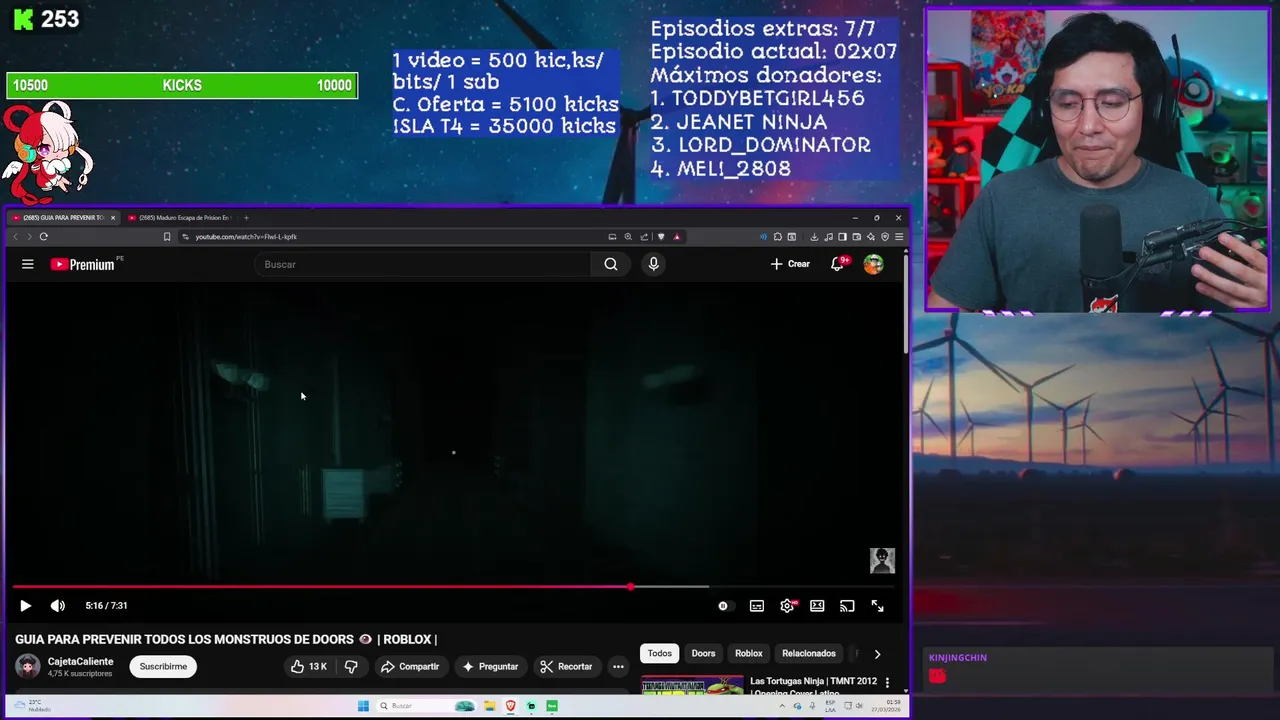The width and height of the screenshot is (1280, 720).
Task: Open the YouTube account avatar menu
Action: point(874,264)
